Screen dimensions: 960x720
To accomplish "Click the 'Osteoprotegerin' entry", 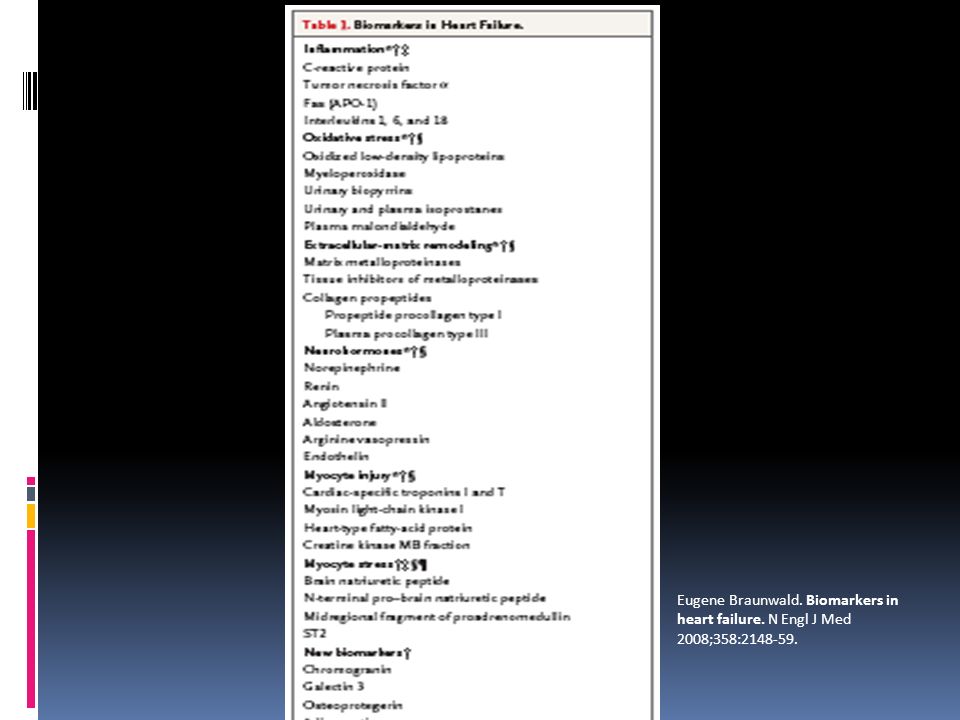I will point(353,705).
